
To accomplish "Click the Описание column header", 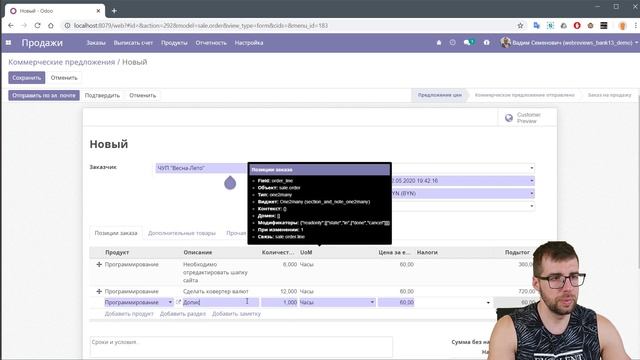I will pos(198,252).
